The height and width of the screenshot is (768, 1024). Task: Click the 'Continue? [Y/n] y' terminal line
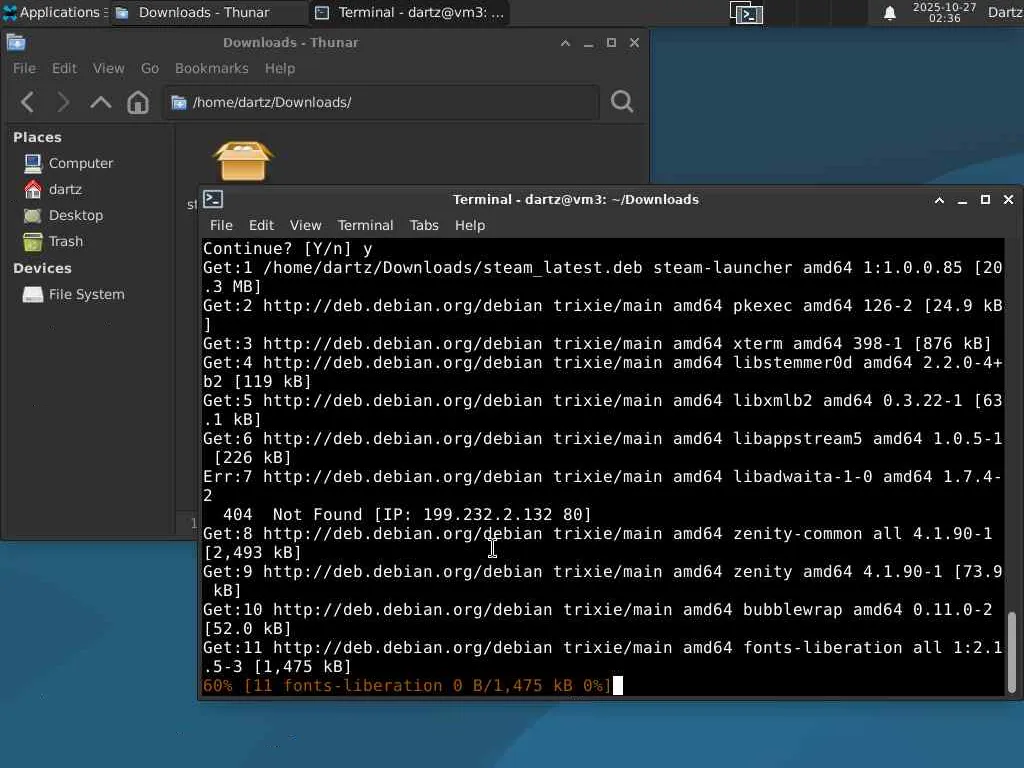click(x=287, y=249)
